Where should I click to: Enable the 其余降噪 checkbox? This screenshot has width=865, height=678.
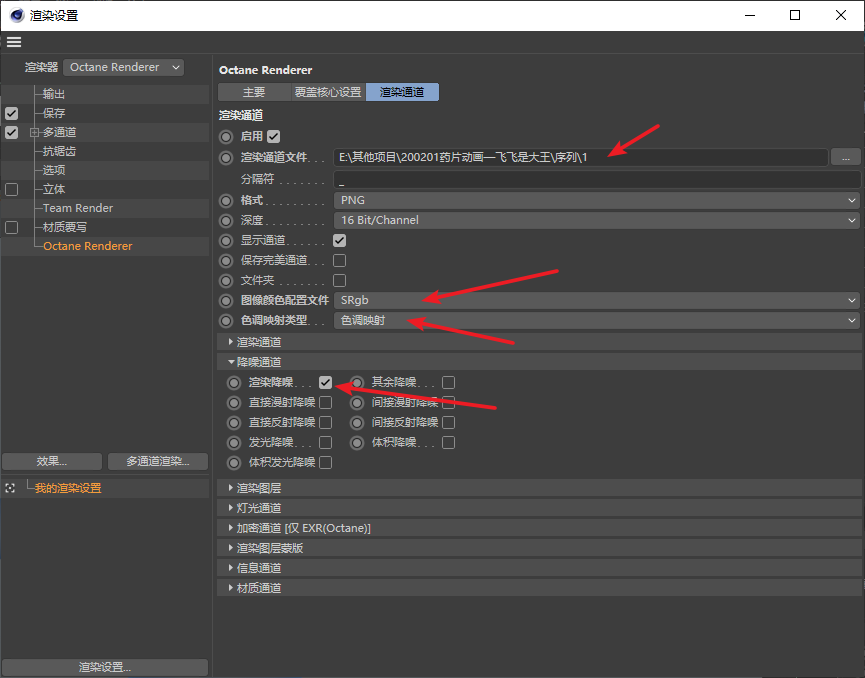pos(448,382)
